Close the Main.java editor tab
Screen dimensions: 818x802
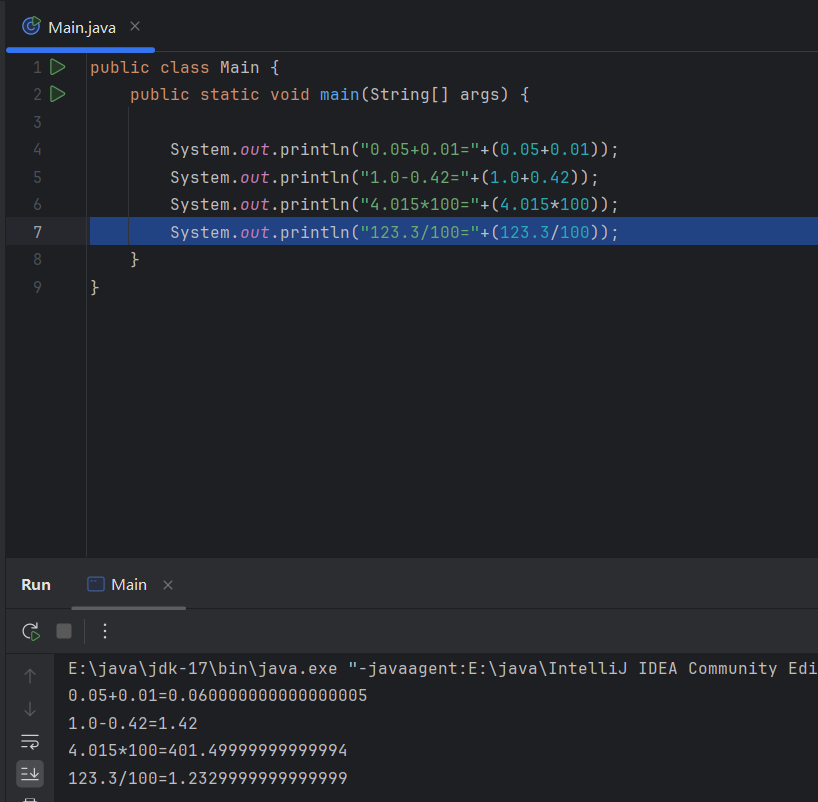point(135,26)
